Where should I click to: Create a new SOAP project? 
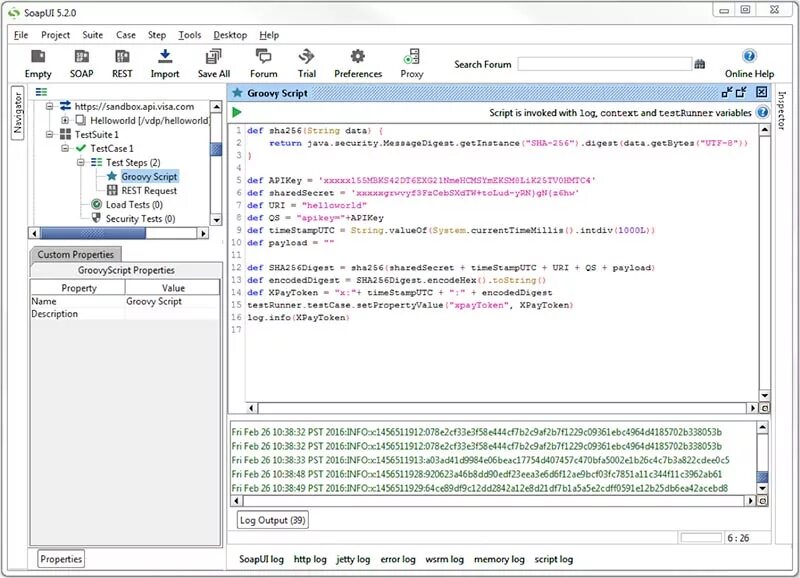pyautogui.click(x=82, y=63)
